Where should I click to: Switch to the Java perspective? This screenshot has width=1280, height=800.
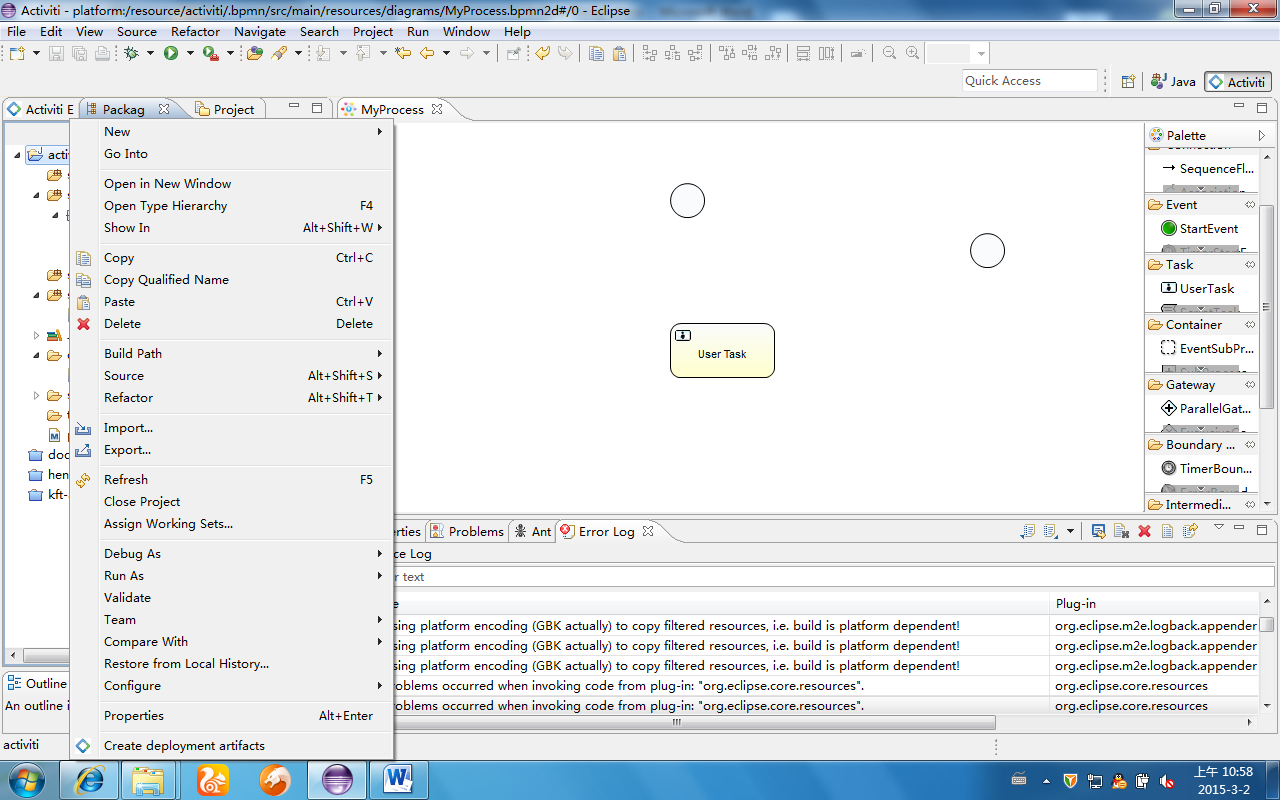[1173, 82]
